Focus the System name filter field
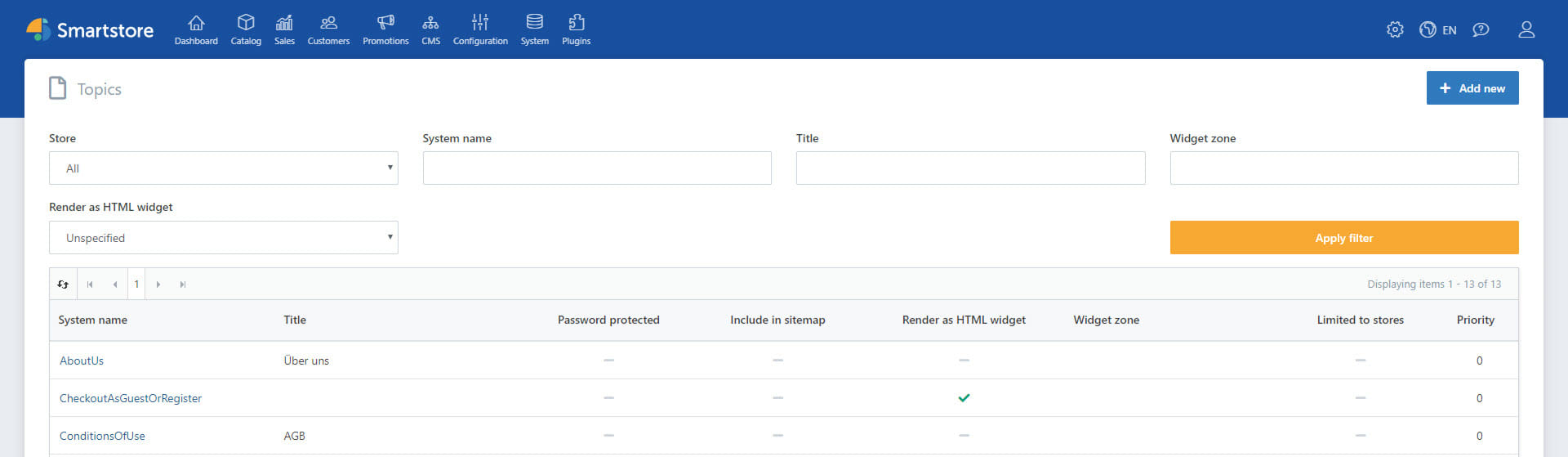Screen dimensions: 1568x457 596,168
